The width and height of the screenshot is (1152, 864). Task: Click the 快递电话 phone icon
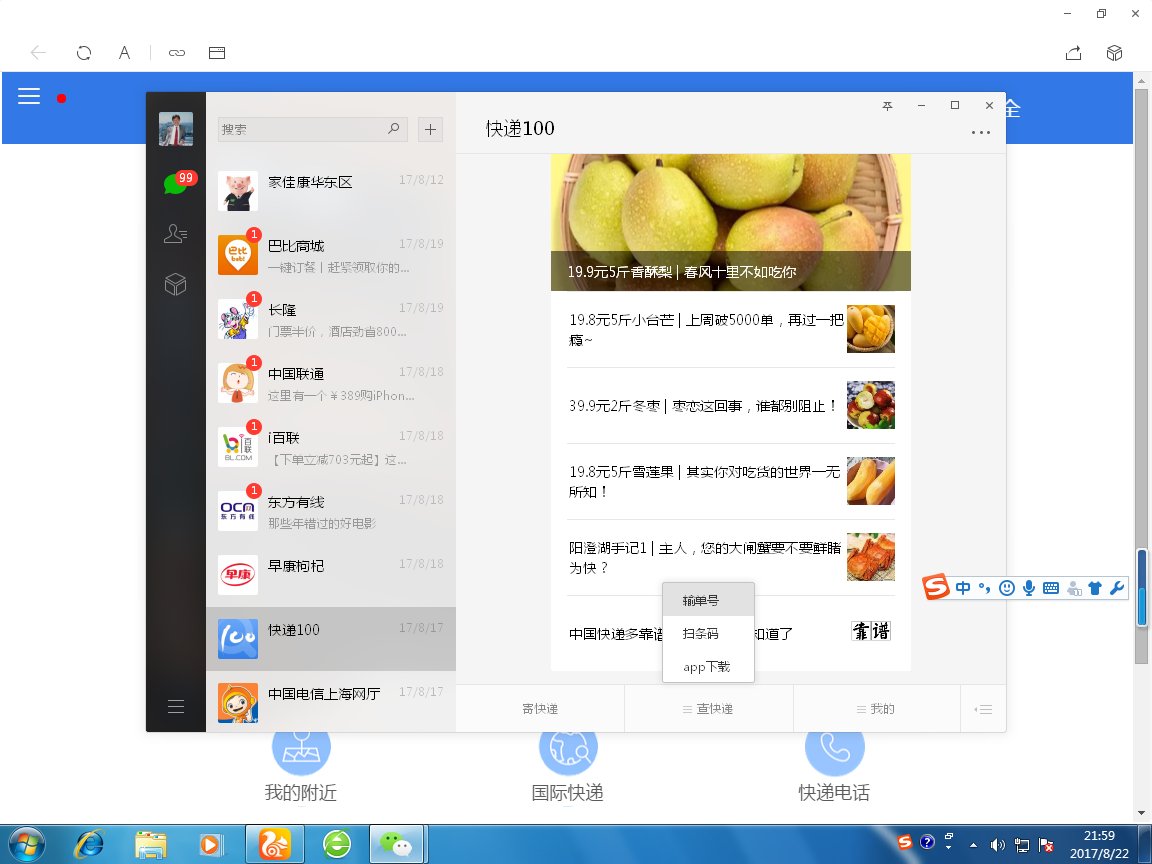tap(835, 746)
